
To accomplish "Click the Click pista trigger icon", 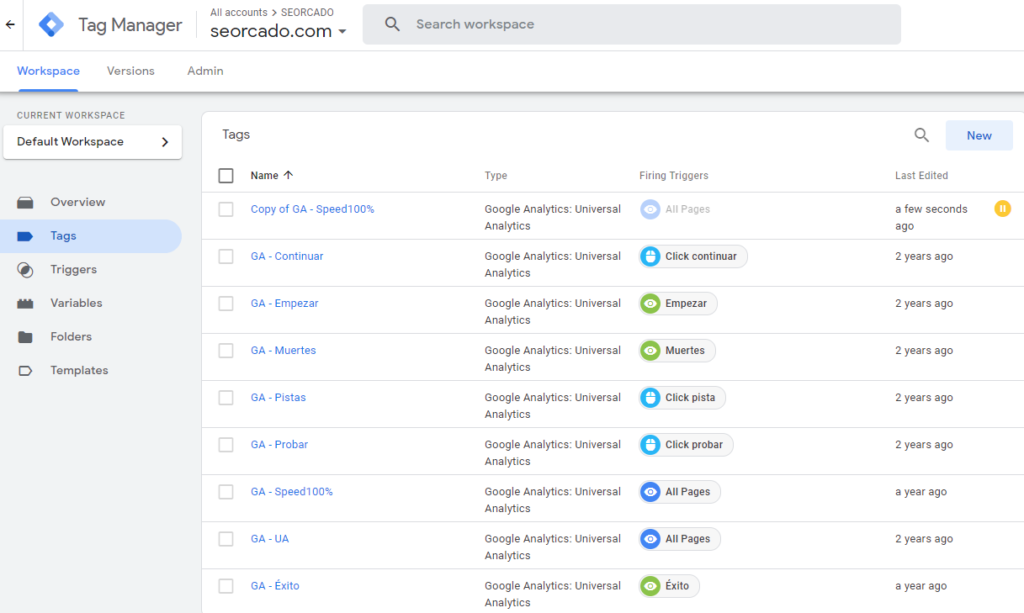I will point(650,398).
